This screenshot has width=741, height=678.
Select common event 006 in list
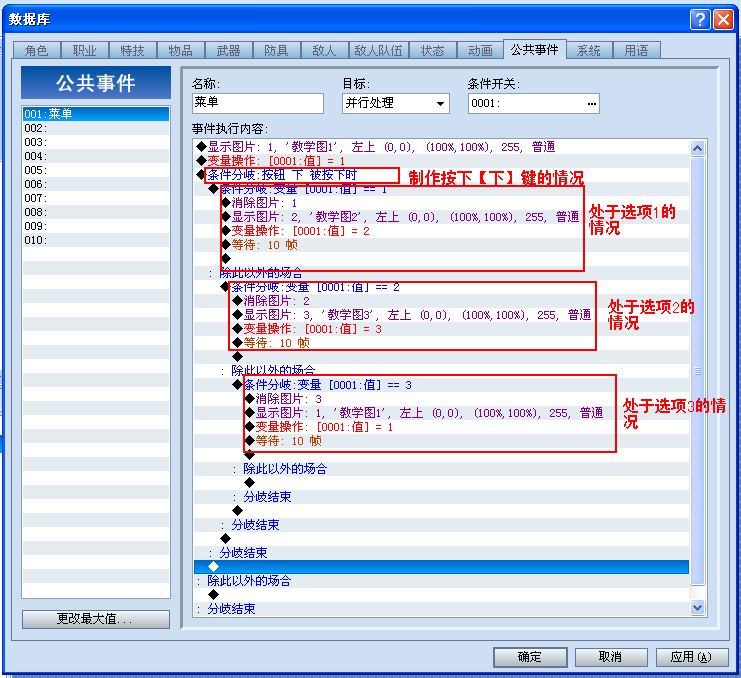click(x=96, y=184)
